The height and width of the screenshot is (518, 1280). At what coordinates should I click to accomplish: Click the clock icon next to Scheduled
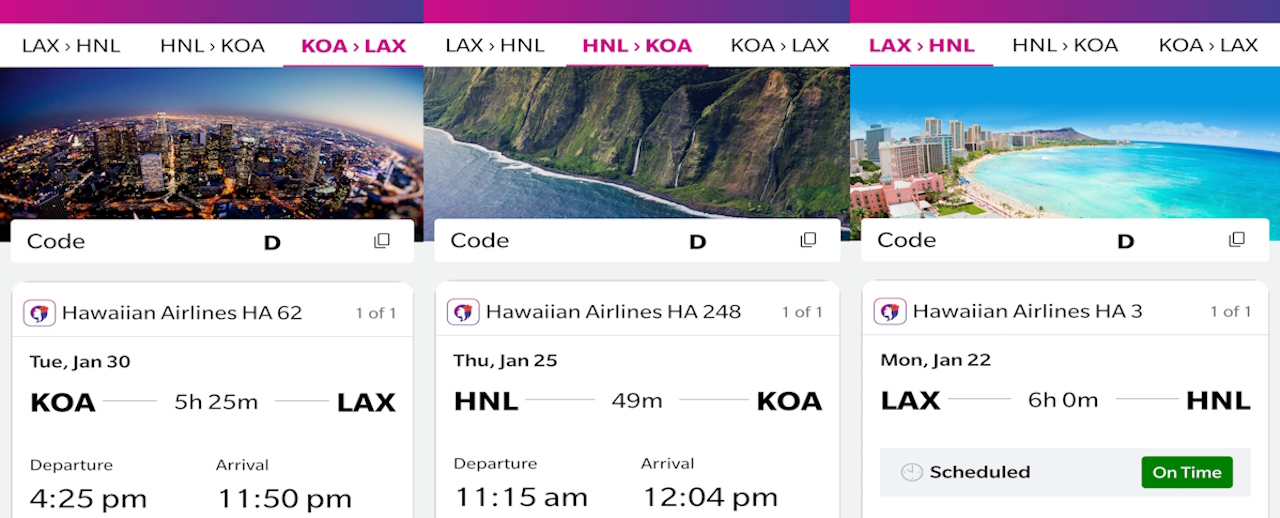coord(911,472)
